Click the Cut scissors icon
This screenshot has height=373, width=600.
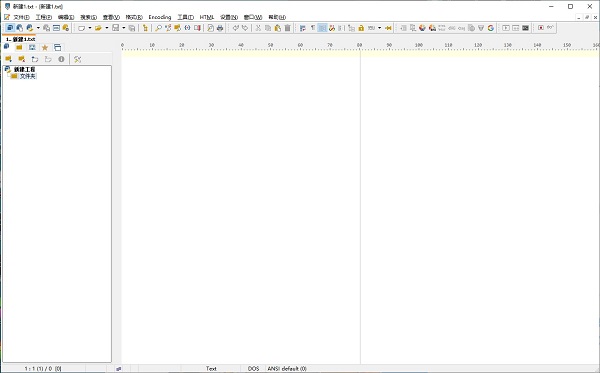pos(258,28)
